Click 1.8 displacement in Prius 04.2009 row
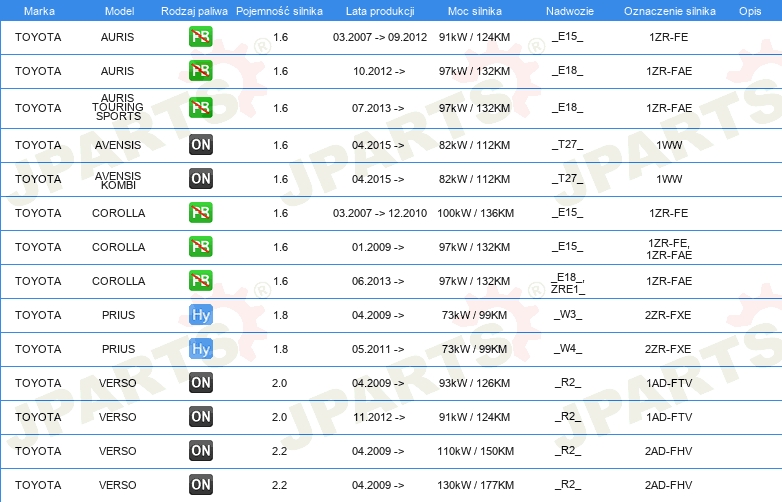Screen dimensions: 782x502 [280, 315]
